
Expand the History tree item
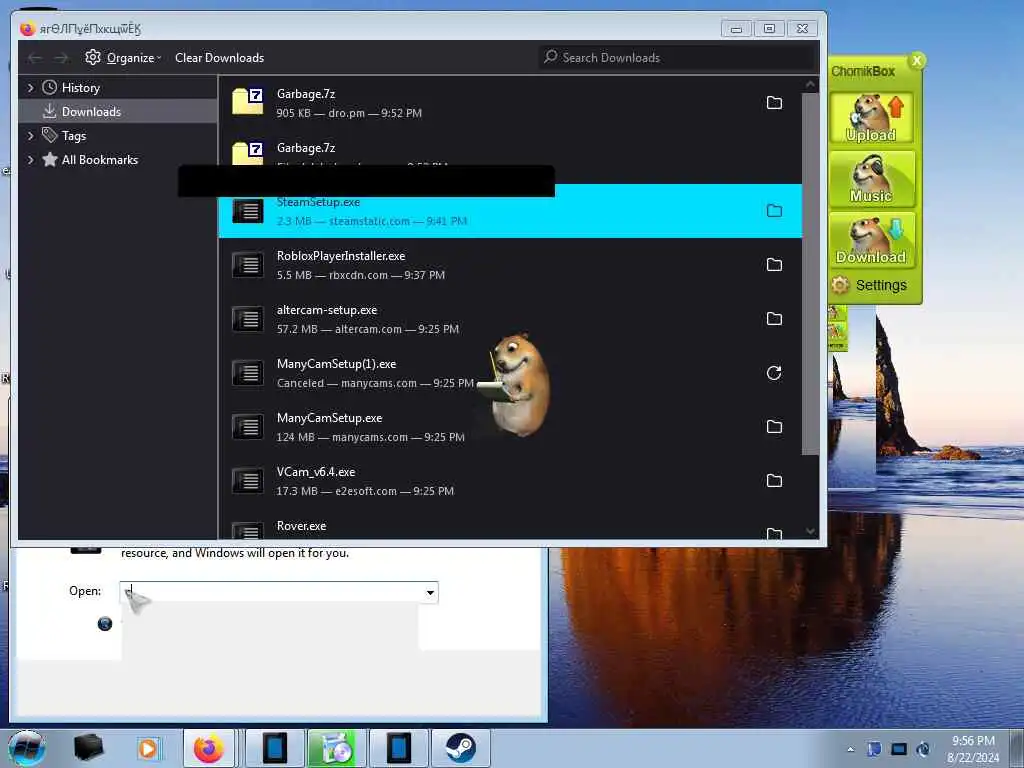(x=30, y=88)
